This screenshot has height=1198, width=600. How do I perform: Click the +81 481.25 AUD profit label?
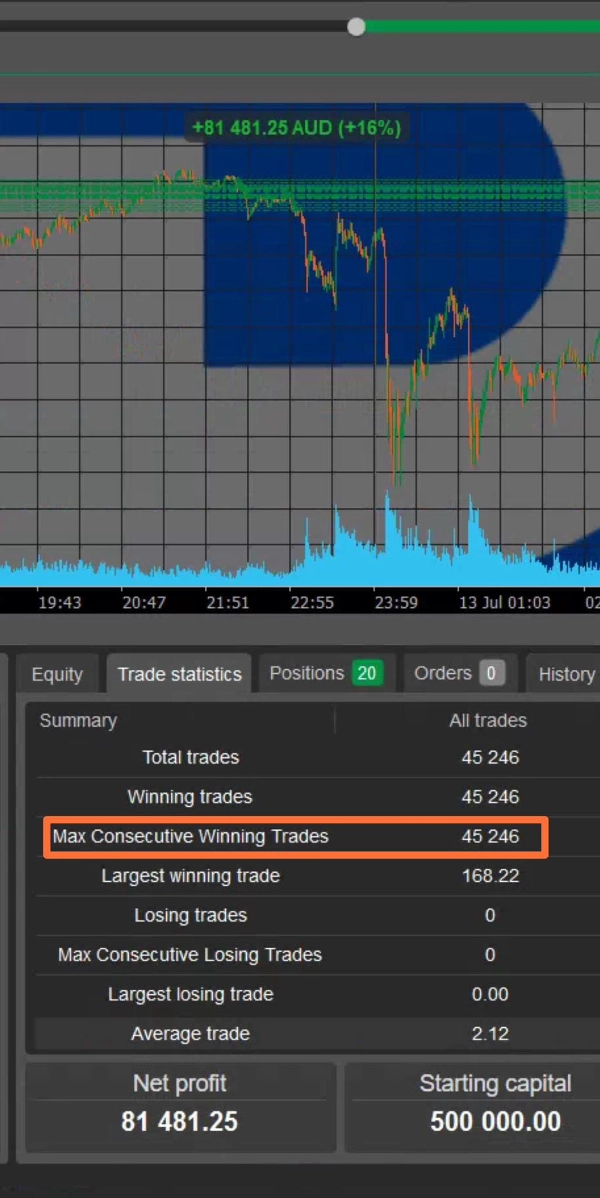pyautogui.click(x=296, y=128)
